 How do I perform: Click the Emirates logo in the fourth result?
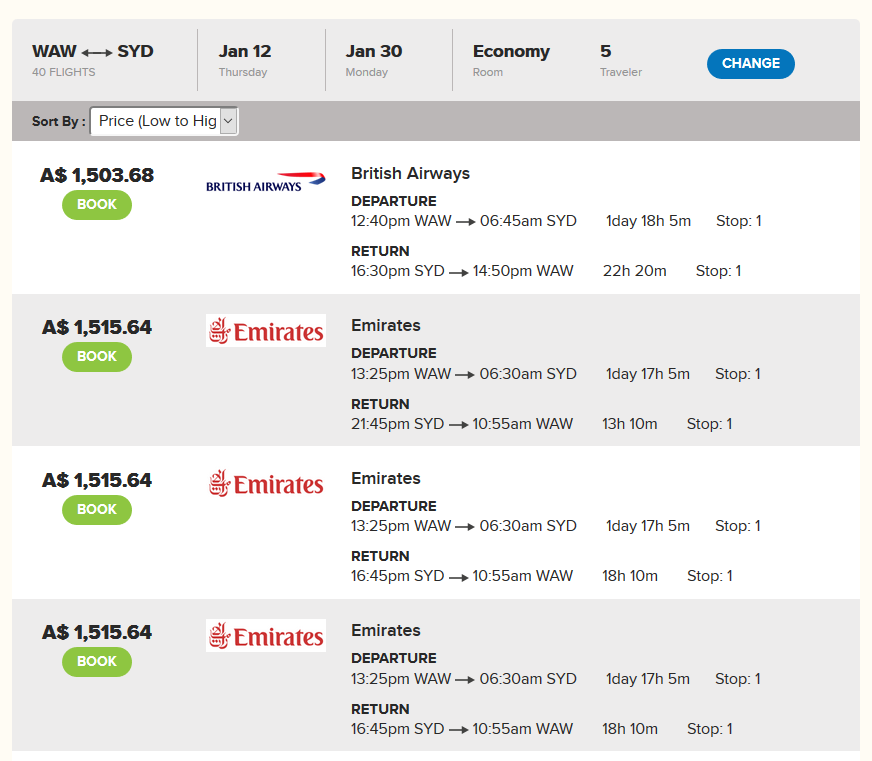(x=266, y=635)
